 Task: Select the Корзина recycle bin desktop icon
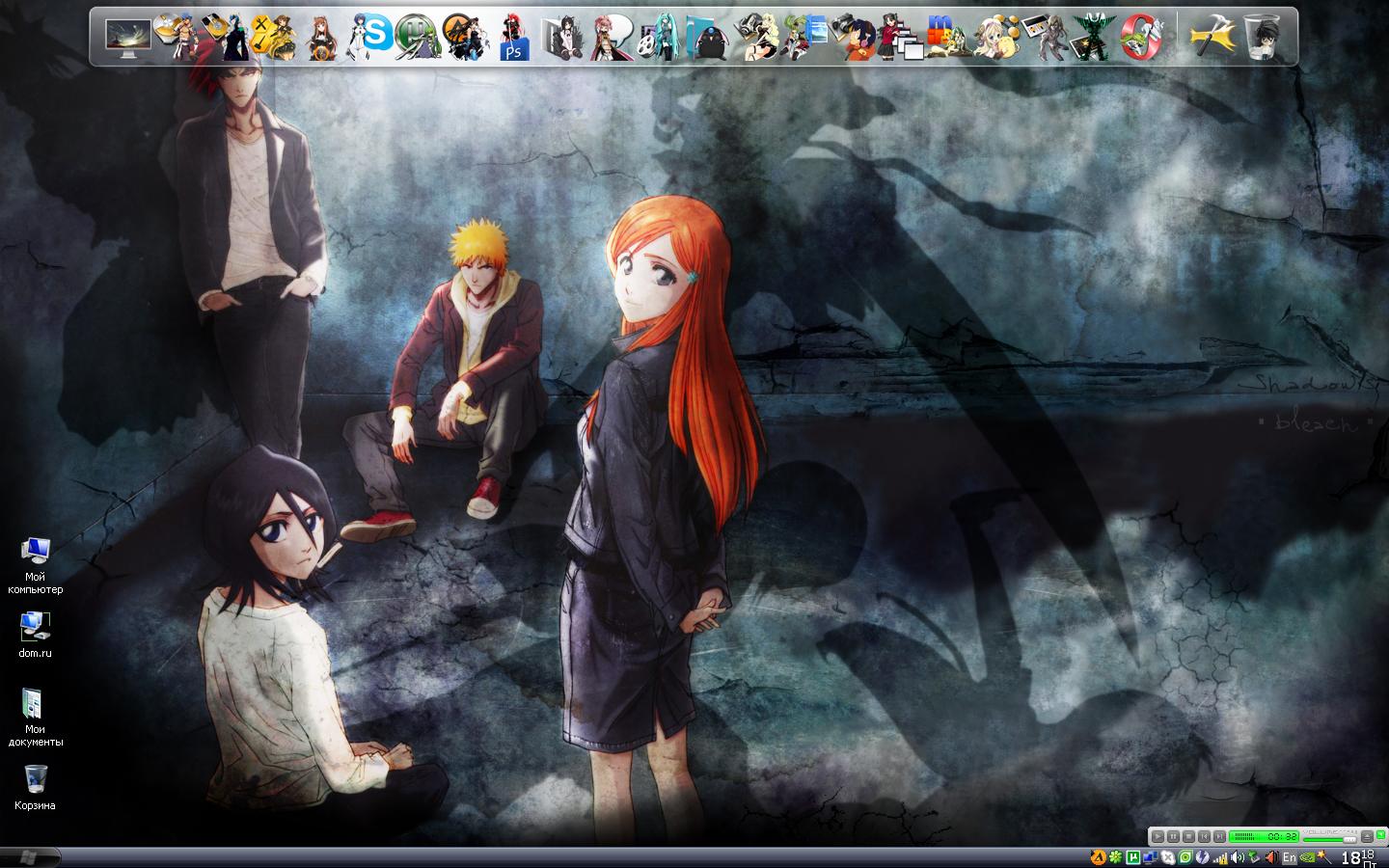coord(36,786)
